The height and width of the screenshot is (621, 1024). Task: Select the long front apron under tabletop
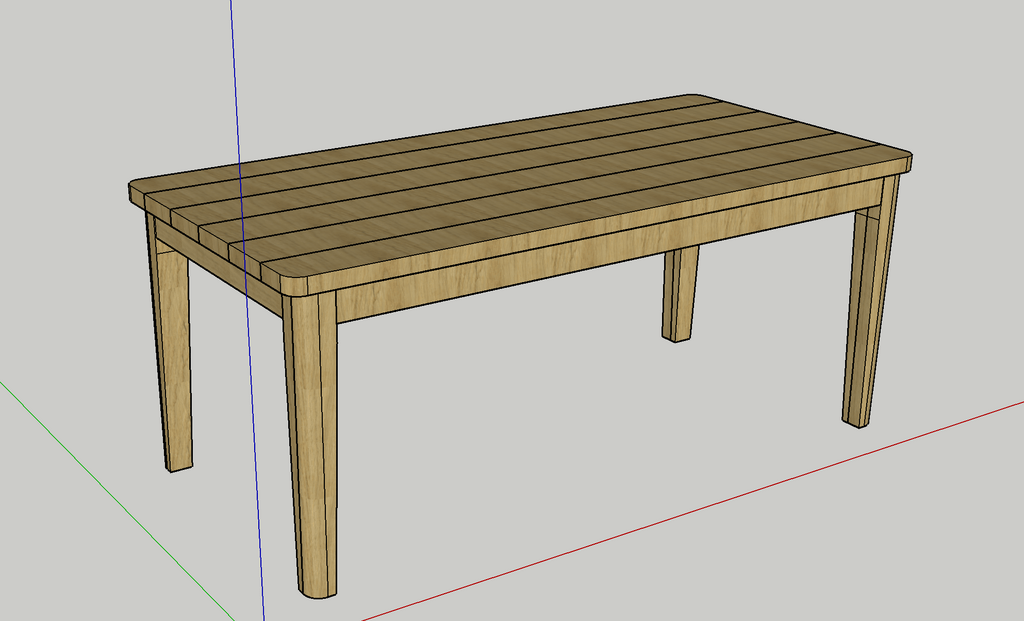point(607,251)
